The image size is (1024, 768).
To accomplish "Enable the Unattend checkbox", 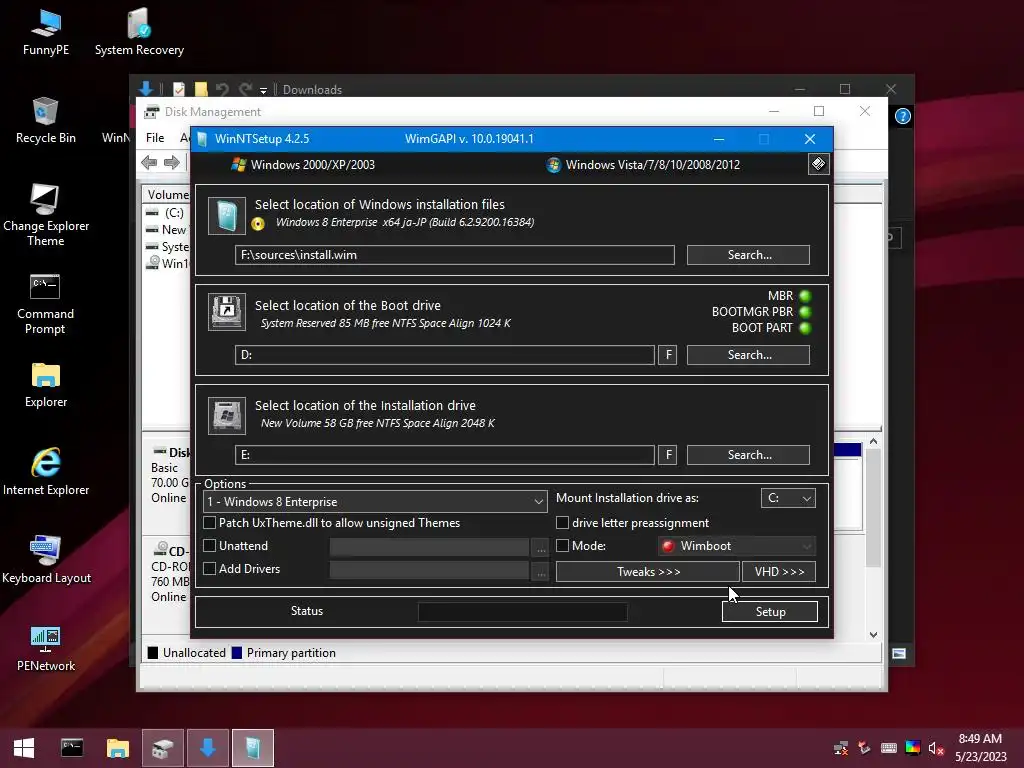I will pyautogui.click(x=210, y=545).
